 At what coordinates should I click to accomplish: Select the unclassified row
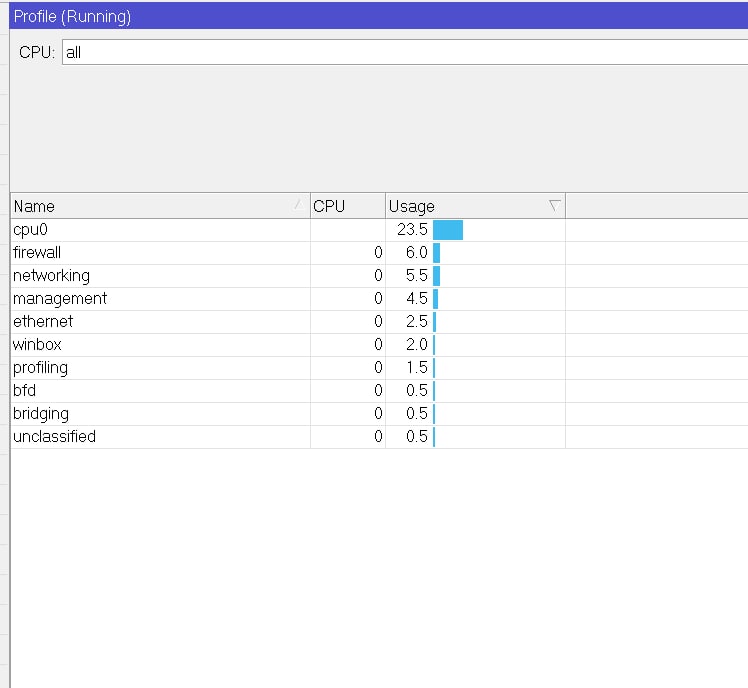[x=379, y=437]
